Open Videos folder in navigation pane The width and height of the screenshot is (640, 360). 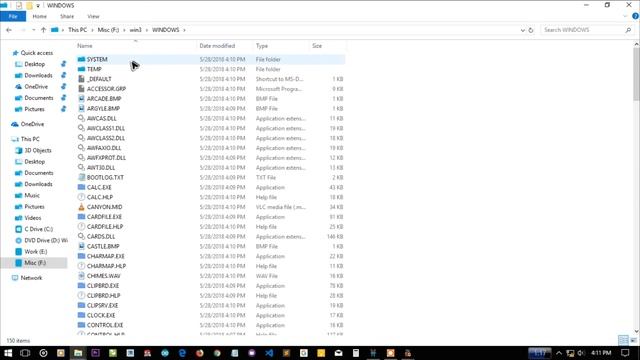coord(33,218)
